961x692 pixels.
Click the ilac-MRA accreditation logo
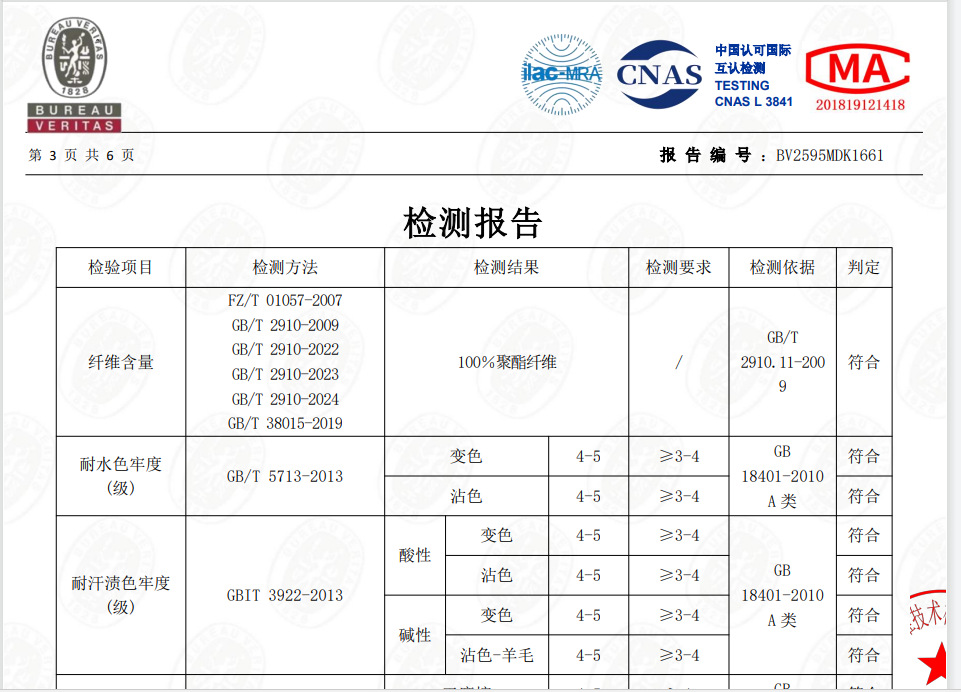[x=561, y=74]
